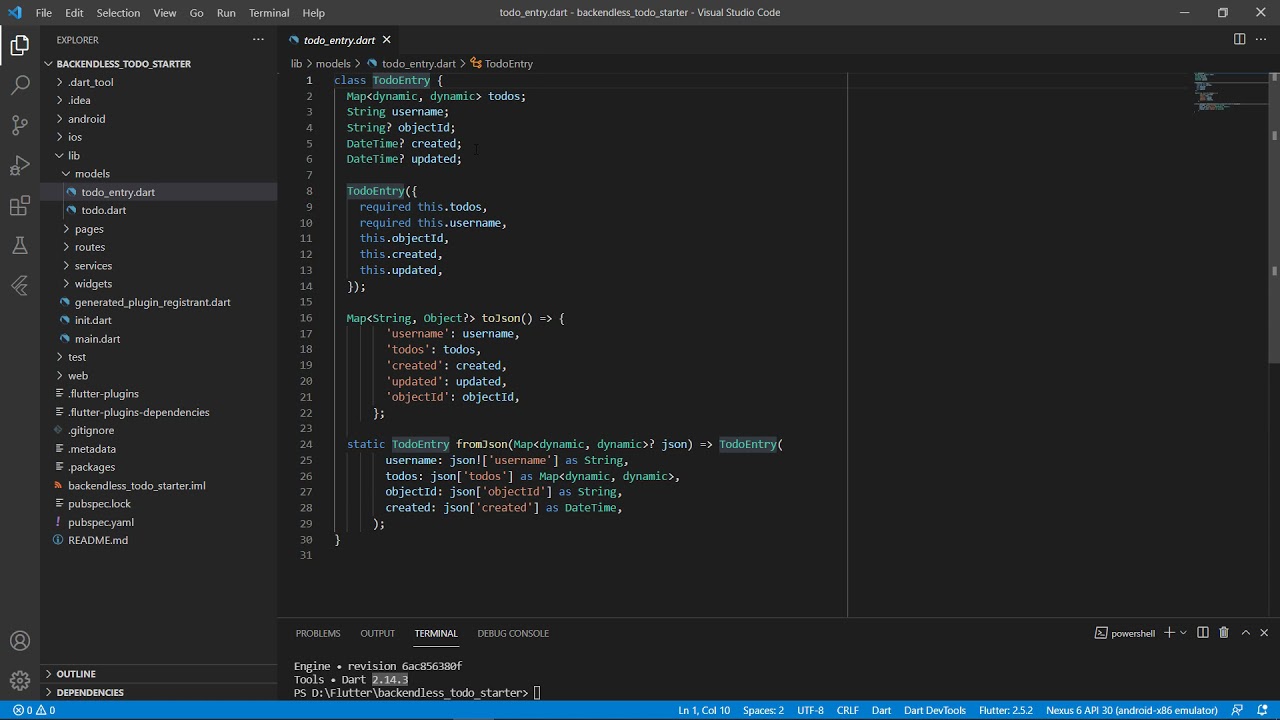This screenshot has height=720, width=1280.
Task: Open the Selection menu
Action: pyautogui.click(x=118, y=13)
